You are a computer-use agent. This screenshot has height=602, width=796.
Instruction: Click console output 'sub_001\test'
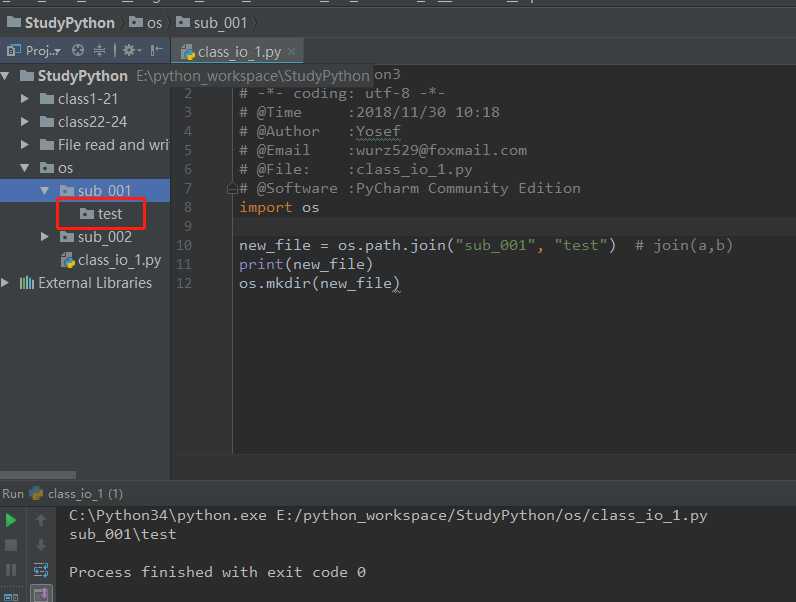click(x=123, y=534)
